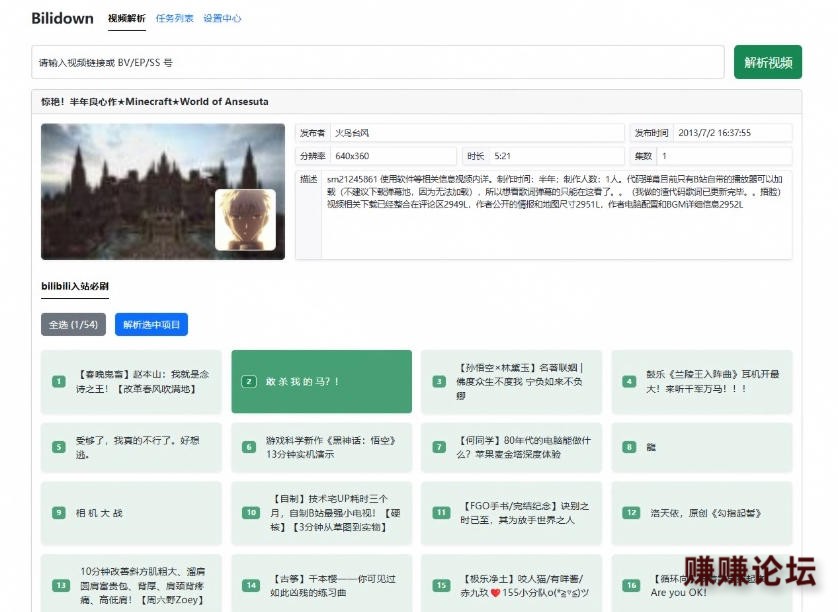Select card 5 受够了，我真的不行了
This screenshot has width=838, height=612.
point(131,447)
